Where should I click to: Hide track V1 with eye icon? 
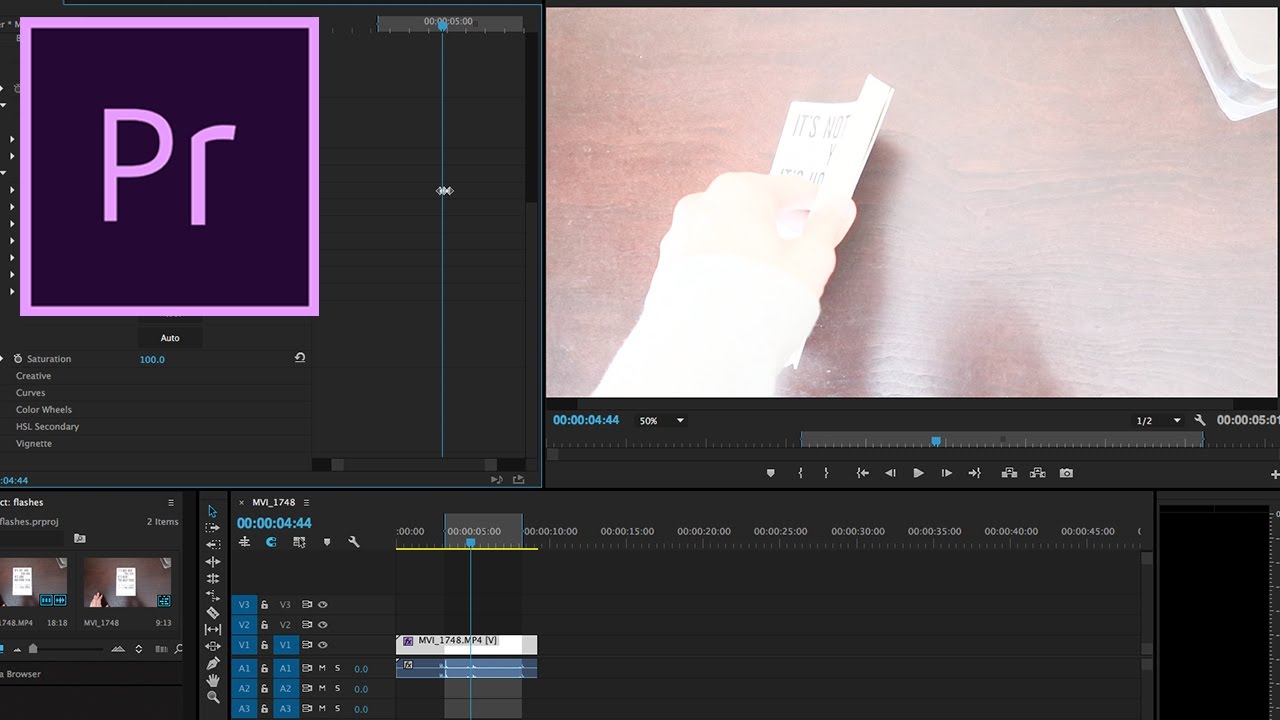[x=323, y=645]
